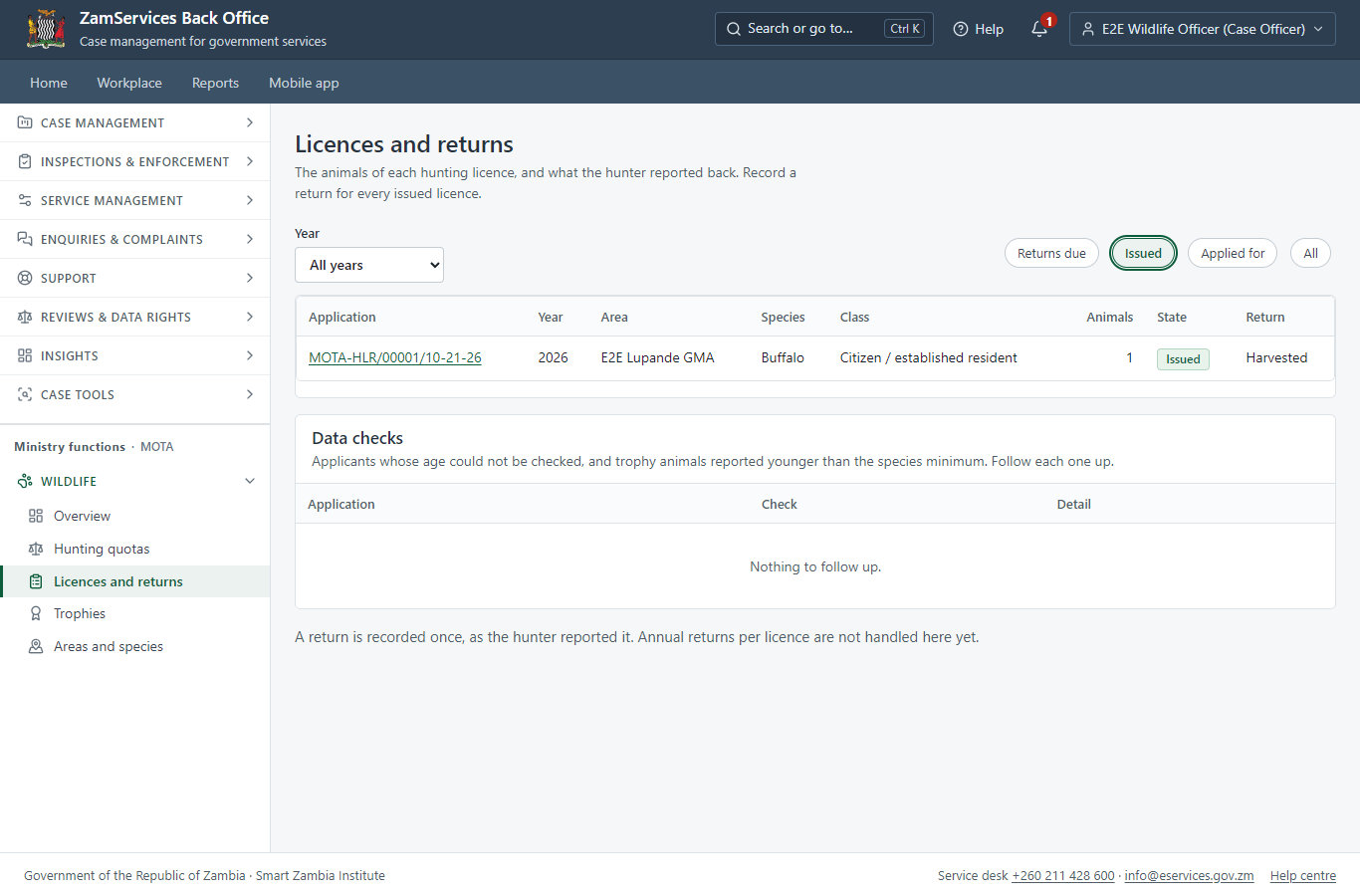Click the info@eservices.gov.zm email link

(x=1189, y=876)
